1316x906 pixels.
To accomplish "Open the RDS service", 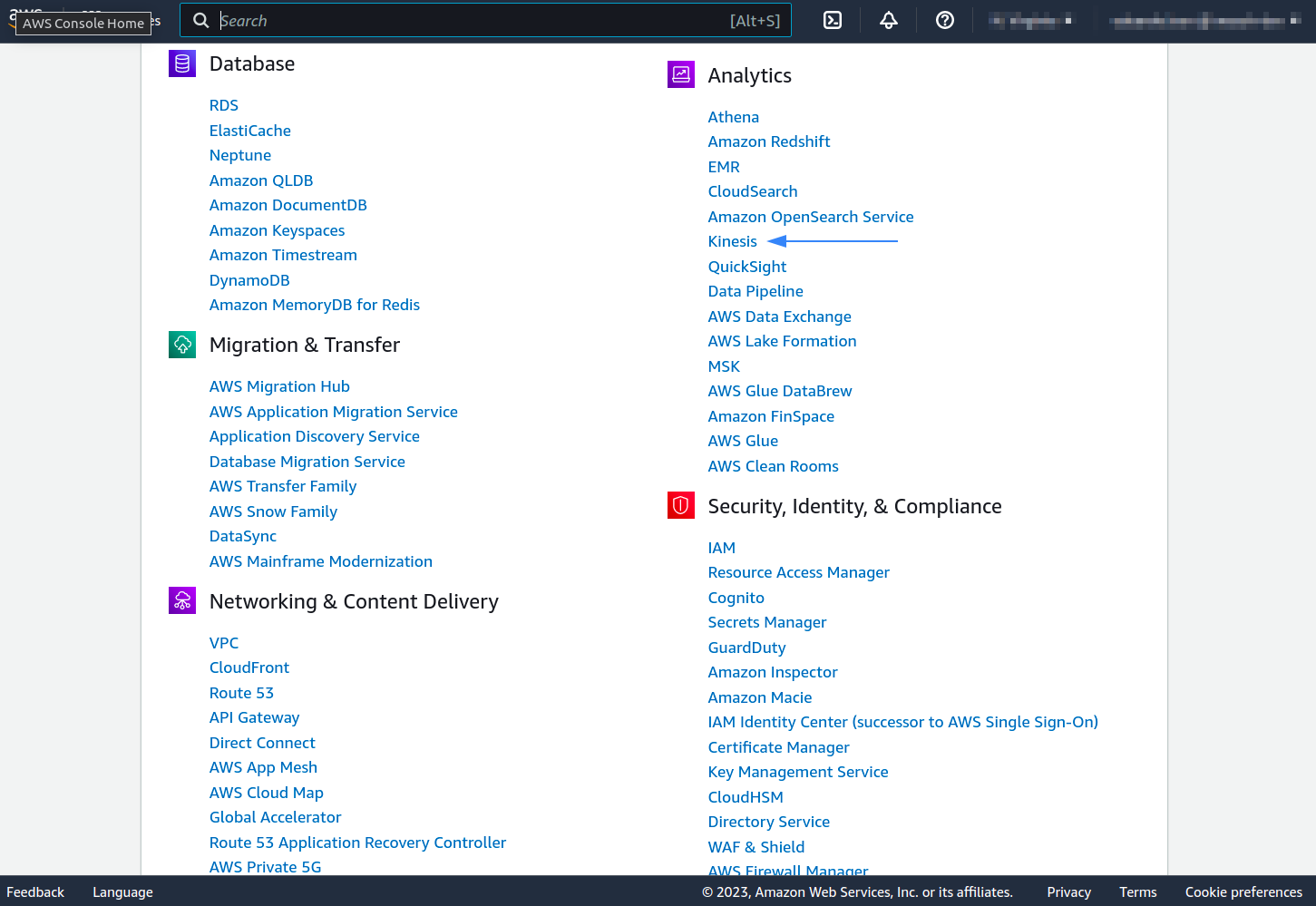I will [224, 105].
